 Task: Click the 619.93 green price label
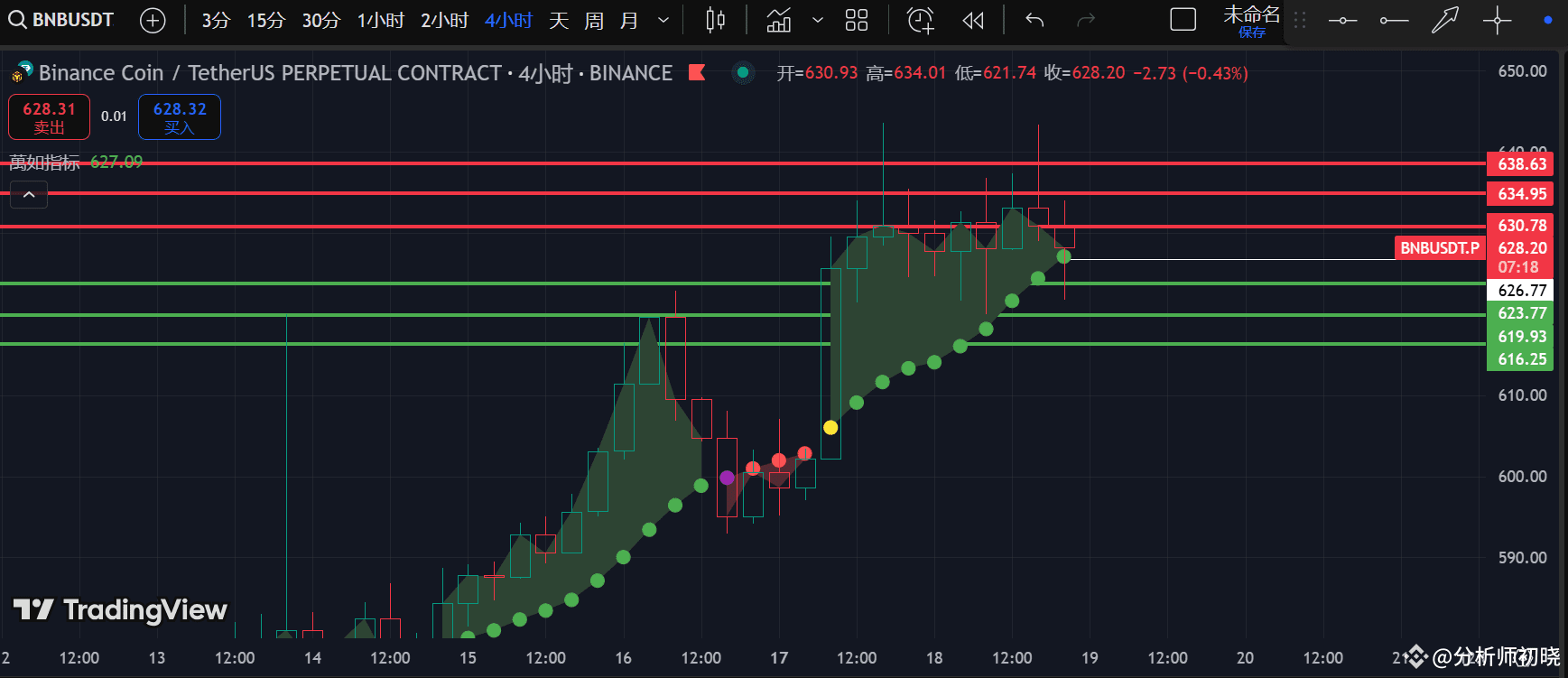(1522, 337)
